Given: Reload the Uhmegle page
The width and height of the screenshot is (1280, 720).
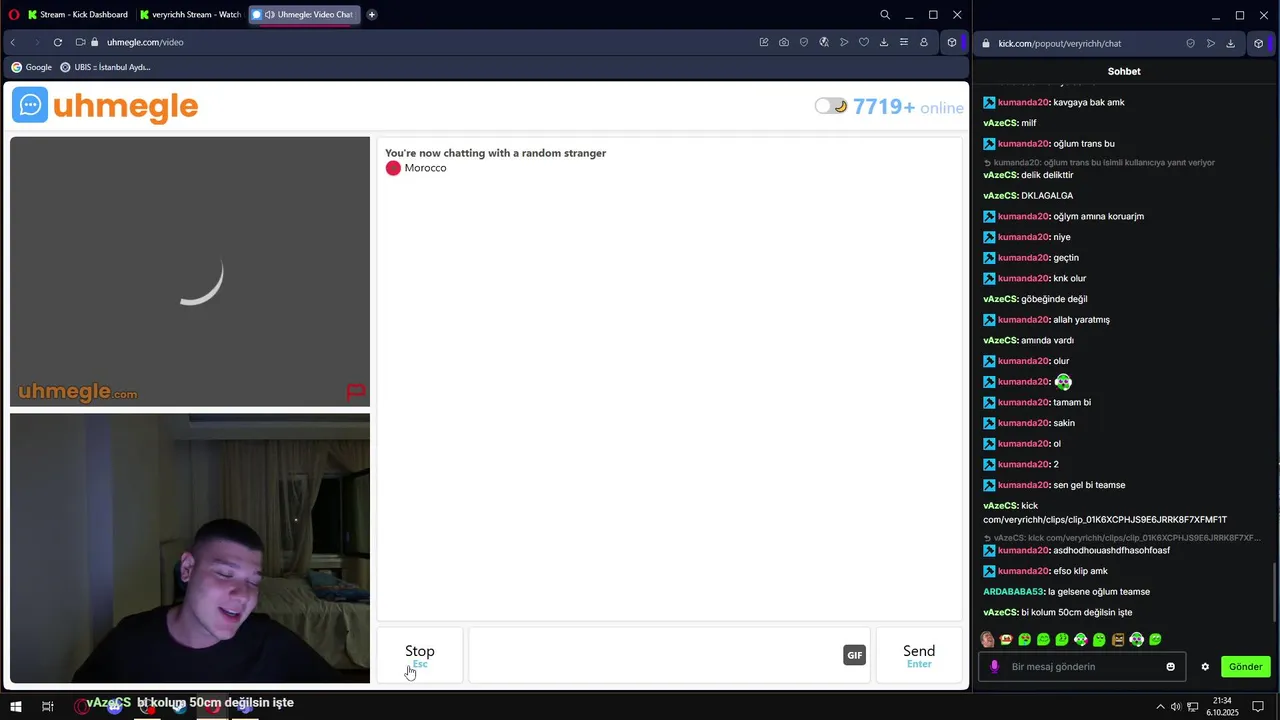Looking at the screenshot, I should tap(58, 42).
